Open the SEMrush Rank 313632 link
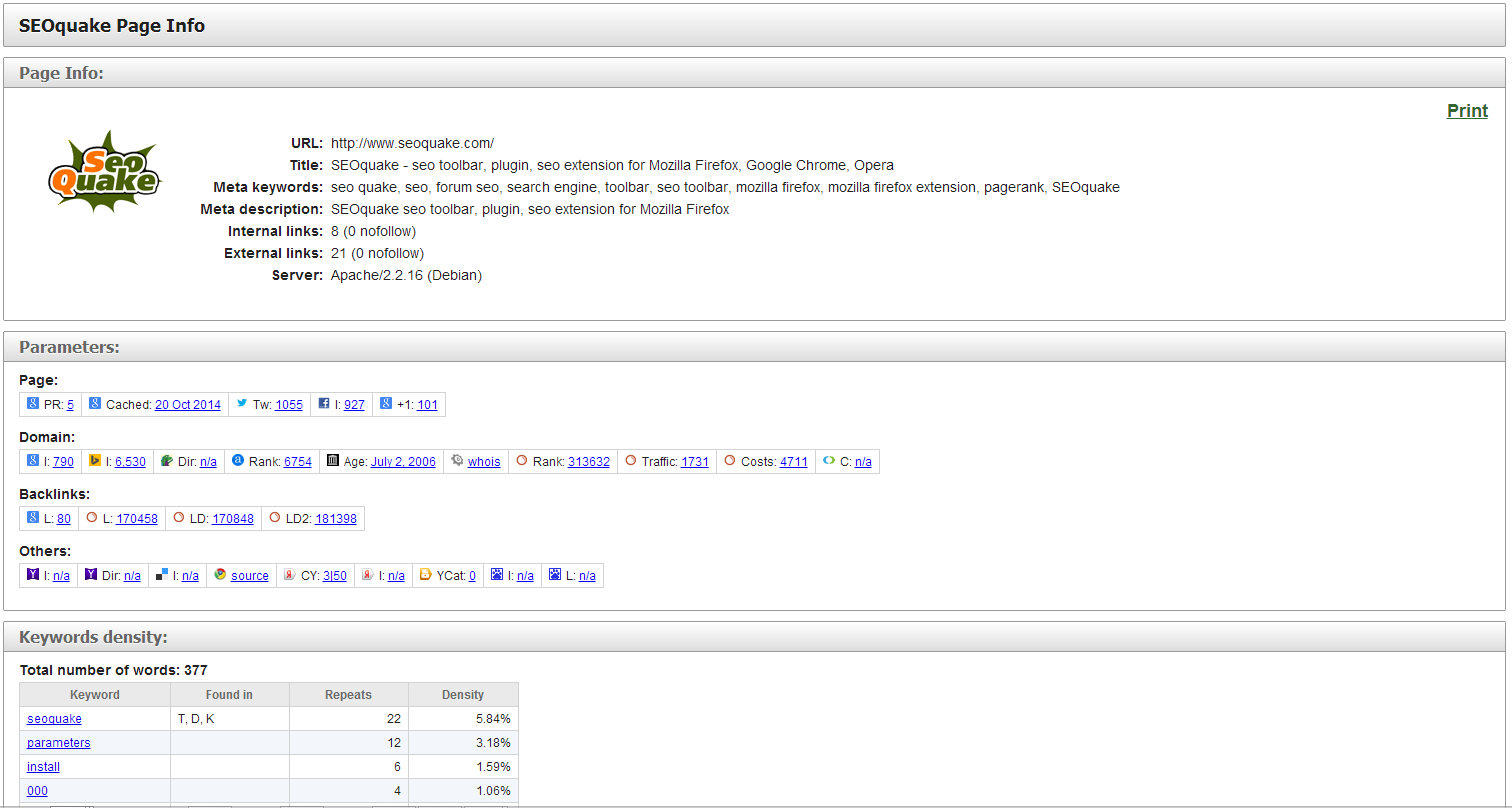This screenshot has height=808, width=1512. point(589,462)
